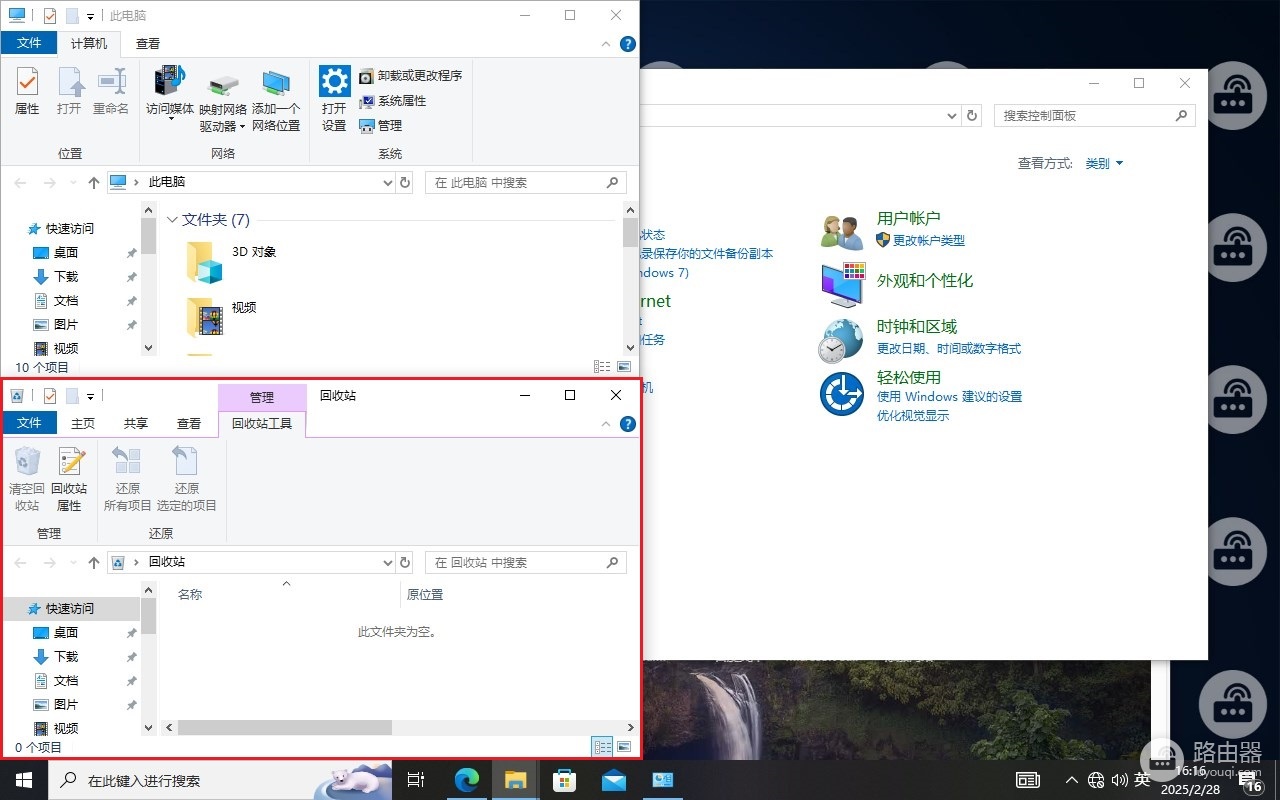This screenshot has width=1280, height=800.
Task: Go up one level in This PC
Action: [94, 183]
